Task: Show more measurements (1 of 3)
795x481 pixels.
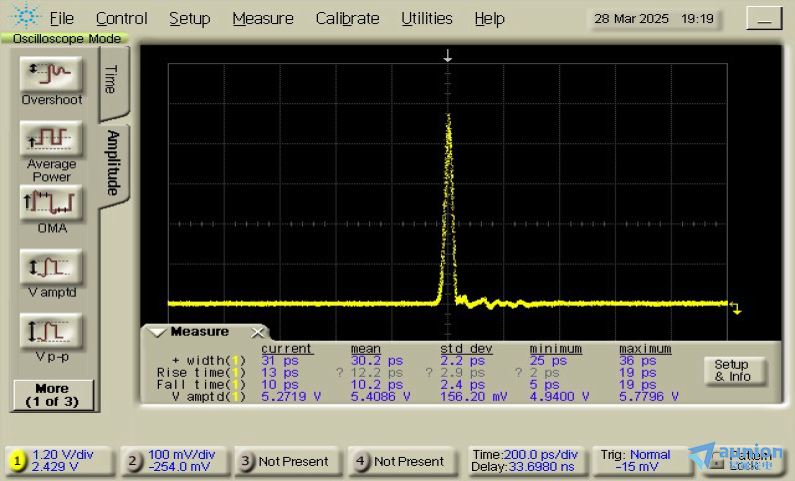Action: 52,395
